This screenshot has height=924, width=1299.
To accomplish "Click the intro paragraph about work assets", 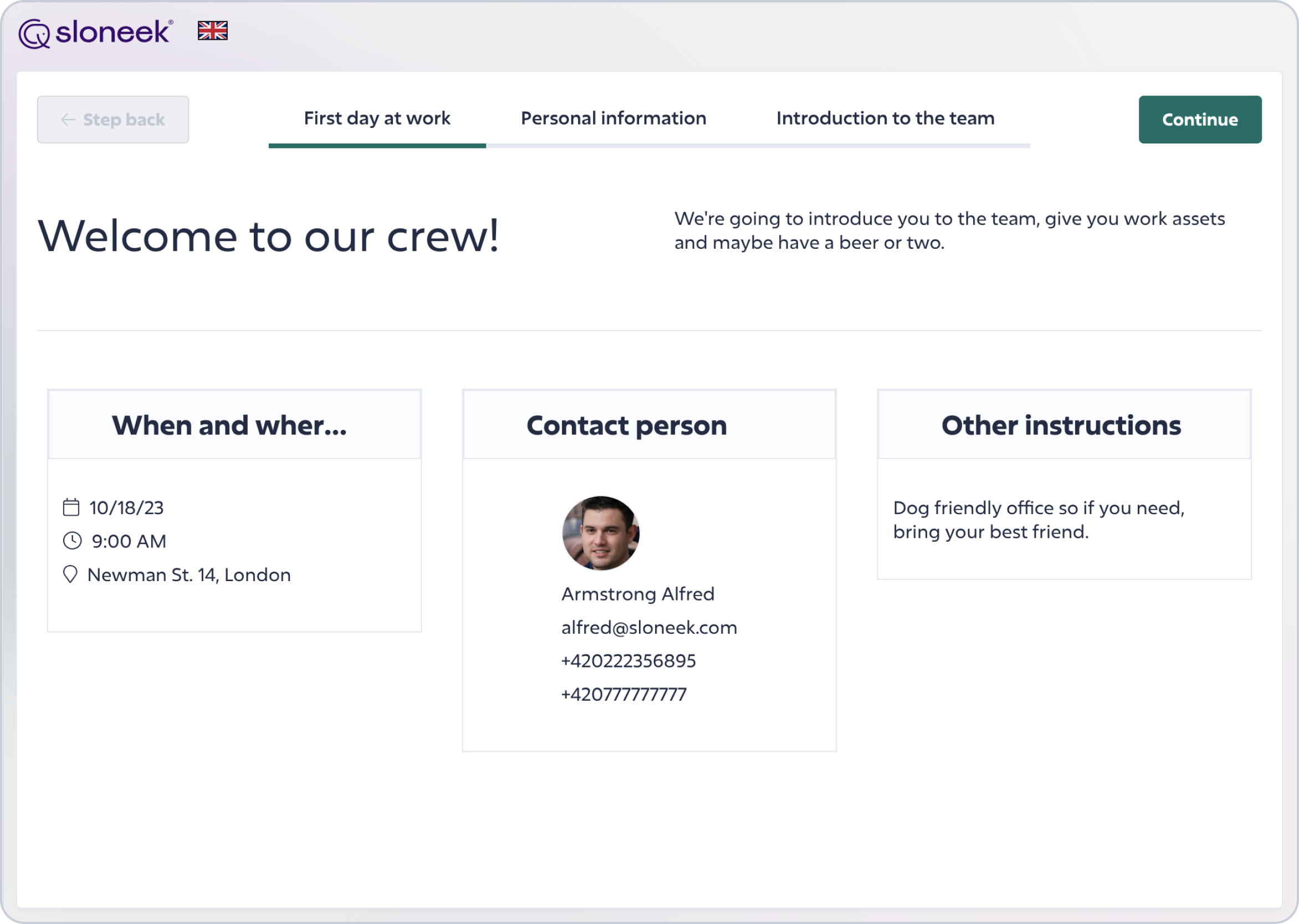I will 949,230.
